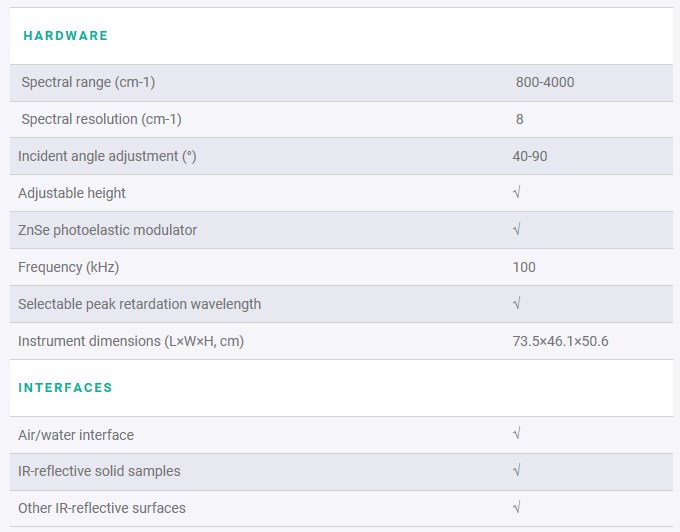Click the 800-4000 spectral range value

click(545, 82)
